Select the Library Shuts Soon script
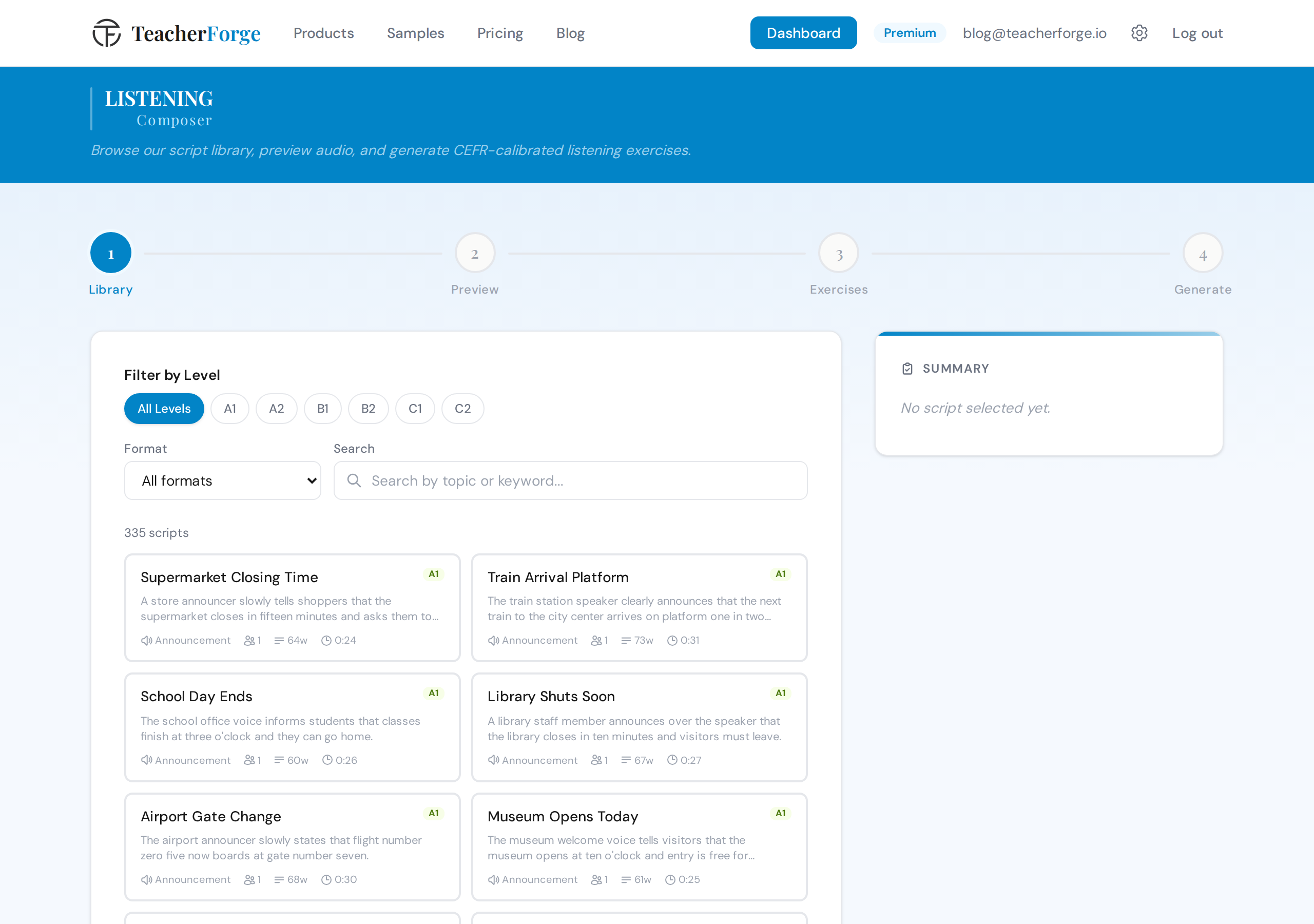Image resolution: width=1314 pixels, height=924 pixels. (x=639, y=727)
